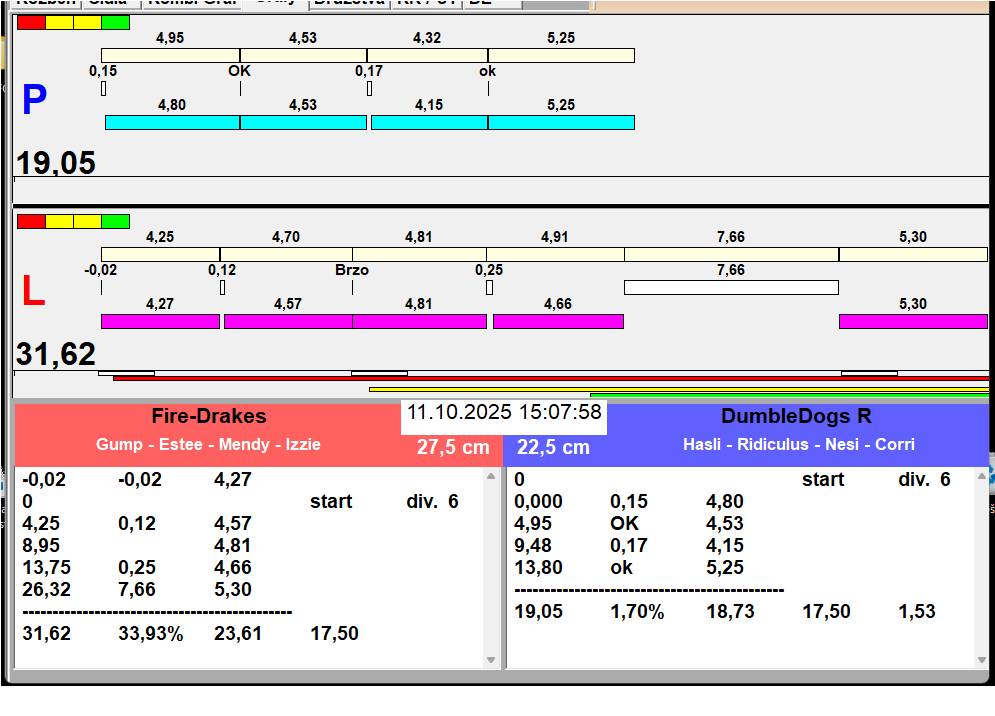Select the magenta 4,27 bar in lane L
The width and height of the screenshot is (995, 716).
(x=160, y=321)
